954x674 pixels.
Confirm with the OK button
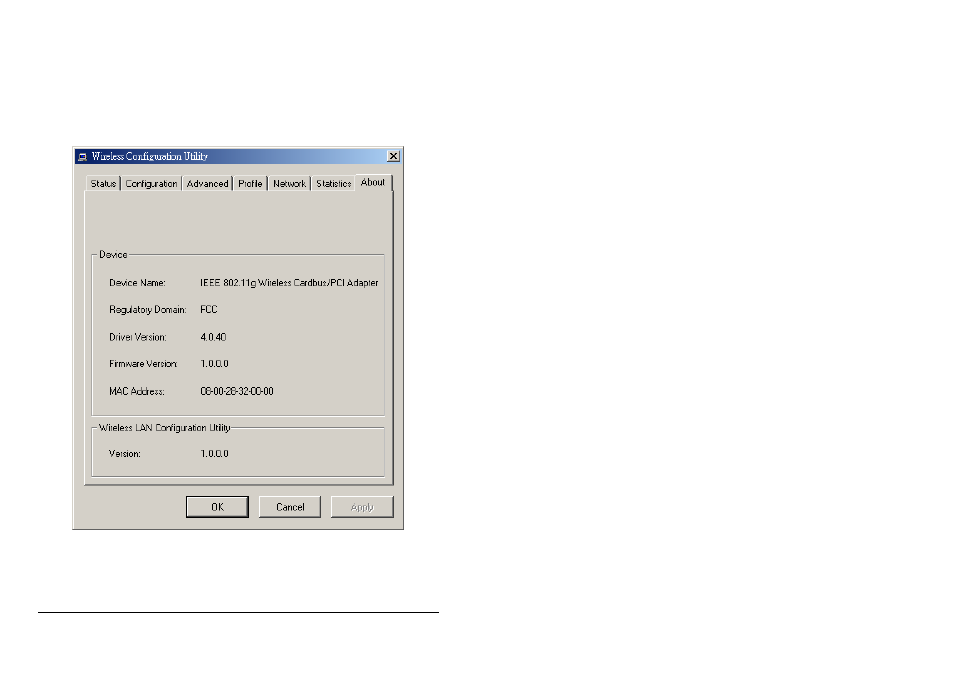pyautogui.click(x=217, y=507)
